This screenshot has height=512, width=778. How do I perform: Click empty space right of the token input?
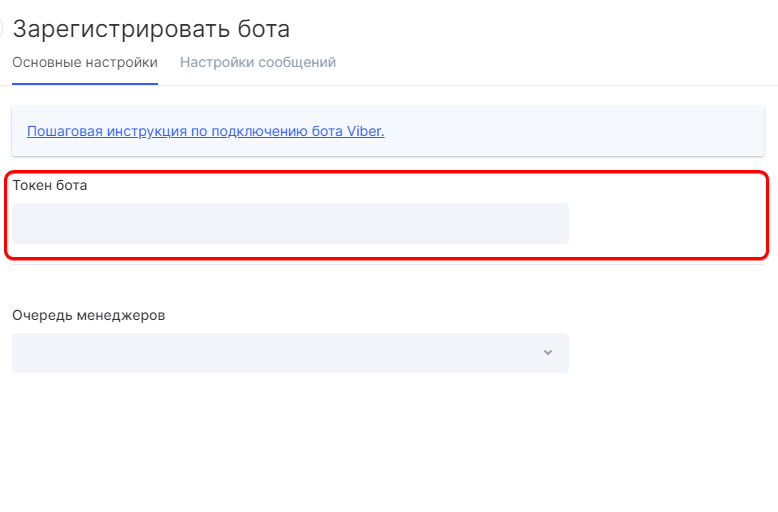pos(665,223)
